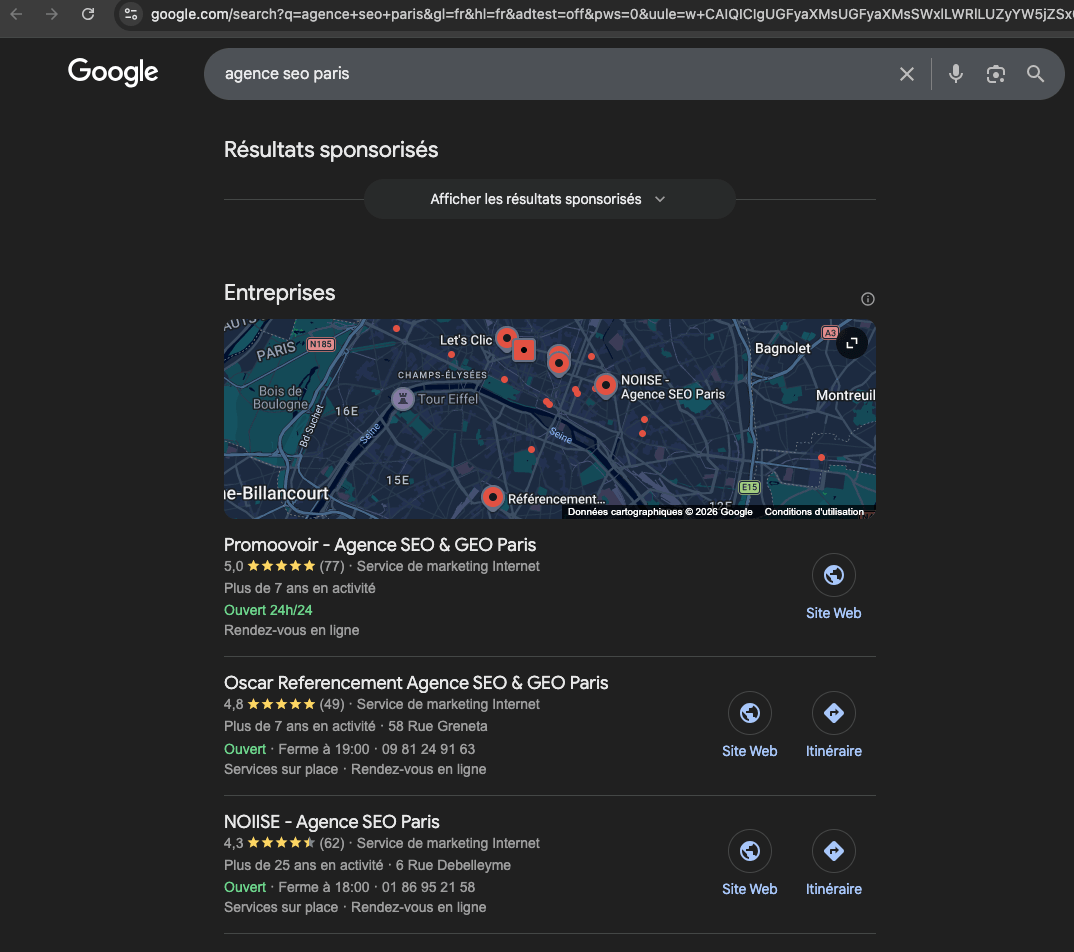Image resolution: width=1074 pixels, height=952 pixels.
Task: Click Conditions d'utilisation on the map
Action: 814,512
